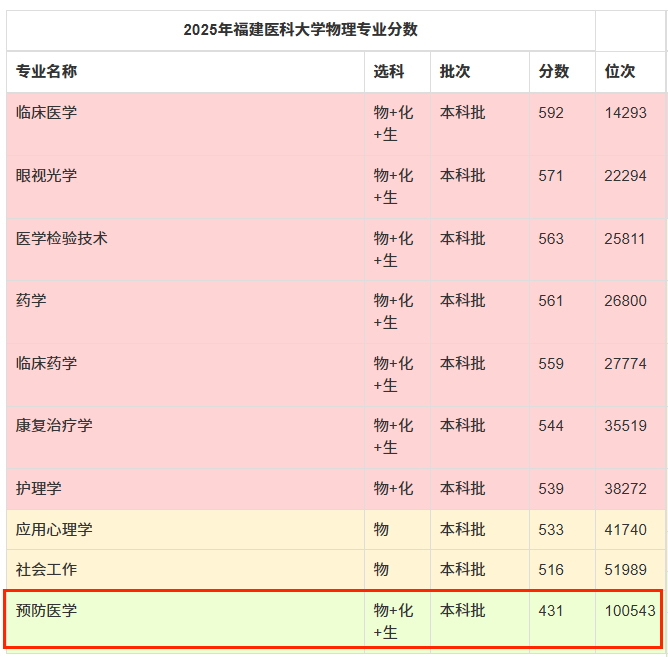Click the 选科 column header
Viewport: 668px width, 657px height.
tap(389, 71)
